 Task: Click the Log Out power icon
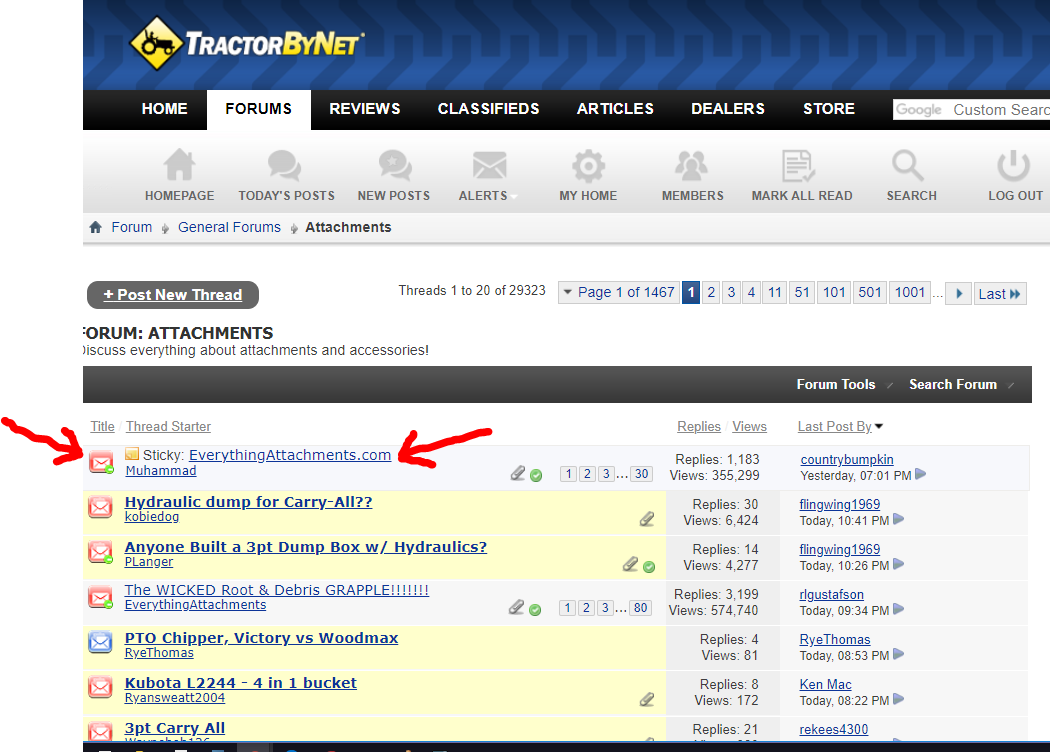pos(1015,166)
